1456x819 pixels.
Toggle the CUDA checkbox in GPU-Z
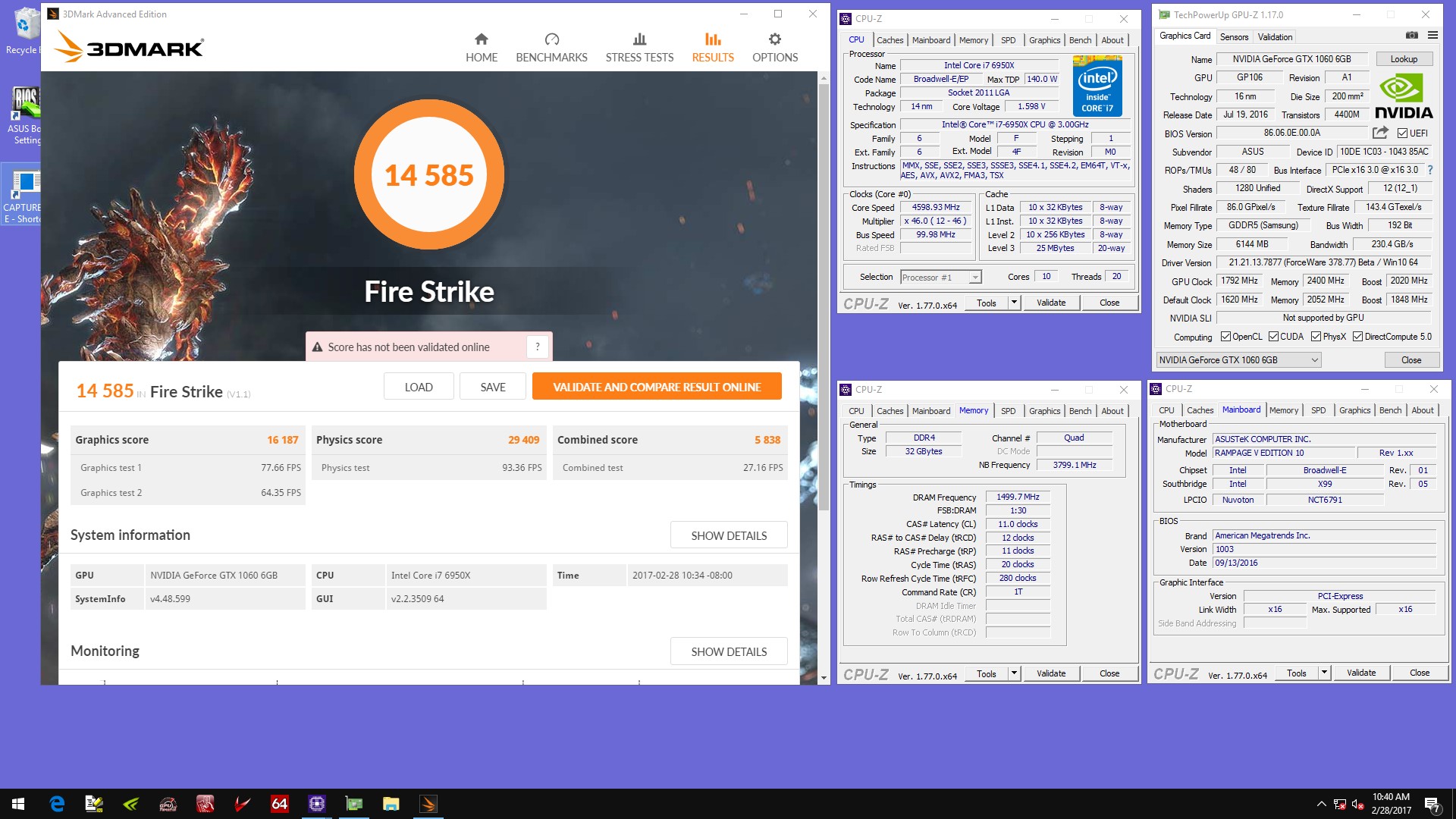point(1273,337)
